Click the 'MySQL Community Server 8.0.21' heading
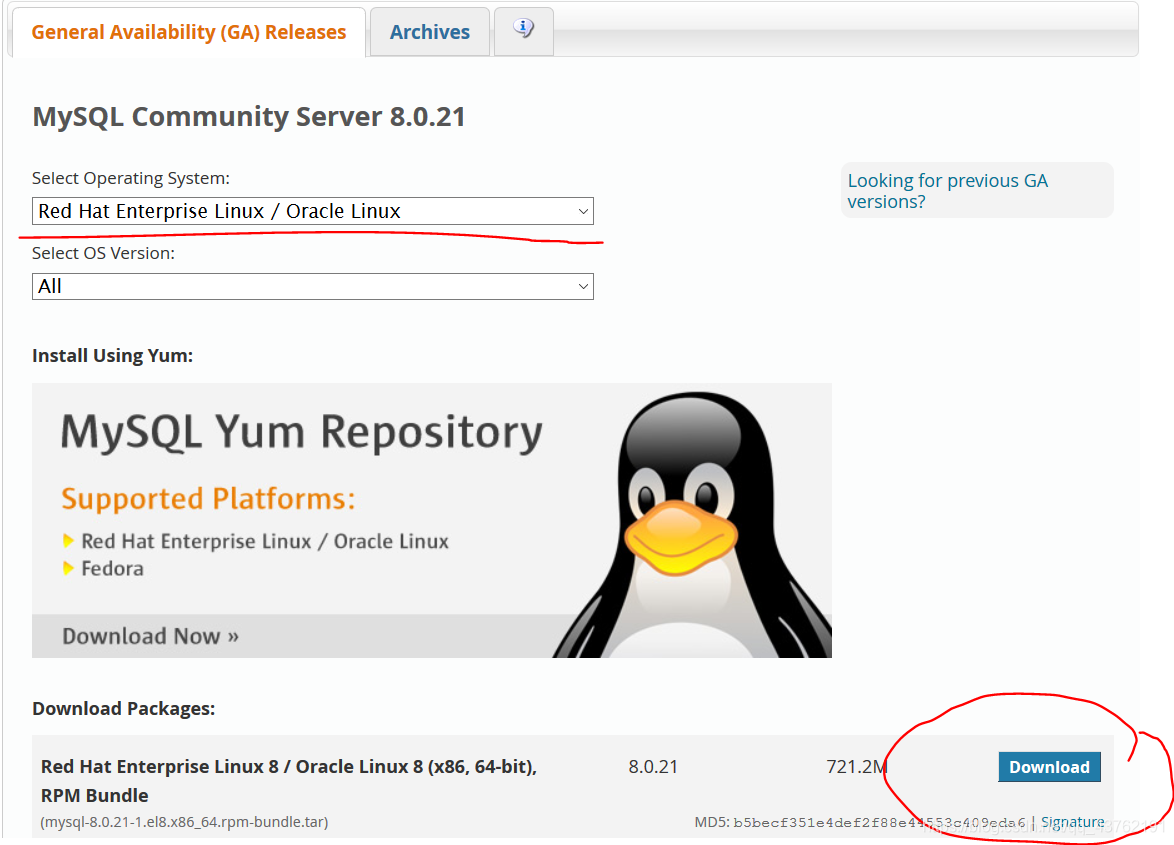Viewport: 1174px width, 845px height. tap(249, 117)
